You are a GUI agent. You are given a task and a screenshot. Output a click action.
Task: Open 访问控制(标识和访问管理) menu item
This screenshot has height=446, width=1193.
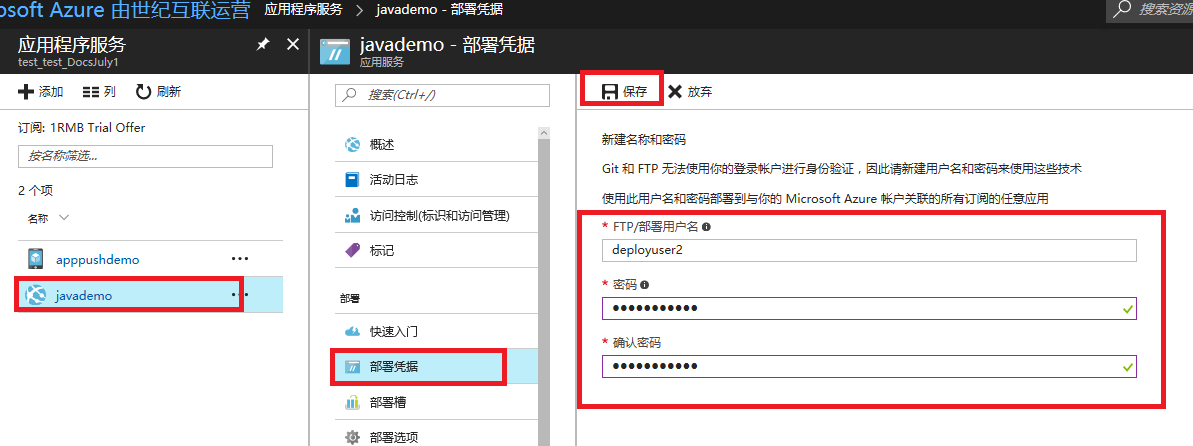click(x=435, y=215)
